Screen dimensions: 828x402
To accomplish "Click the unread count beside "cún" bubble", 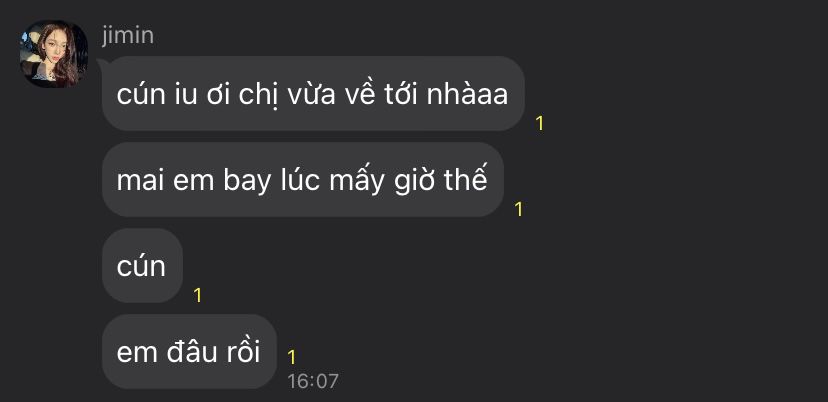I will 197,295.
